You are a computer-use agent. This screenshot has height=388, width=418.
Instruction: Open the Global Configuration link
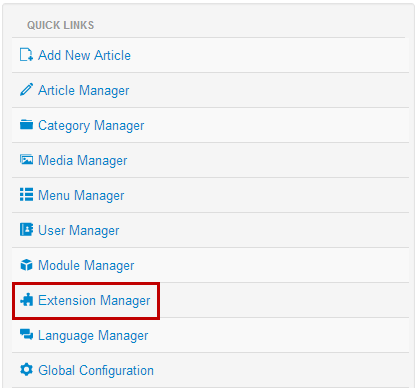click(96, 371)
